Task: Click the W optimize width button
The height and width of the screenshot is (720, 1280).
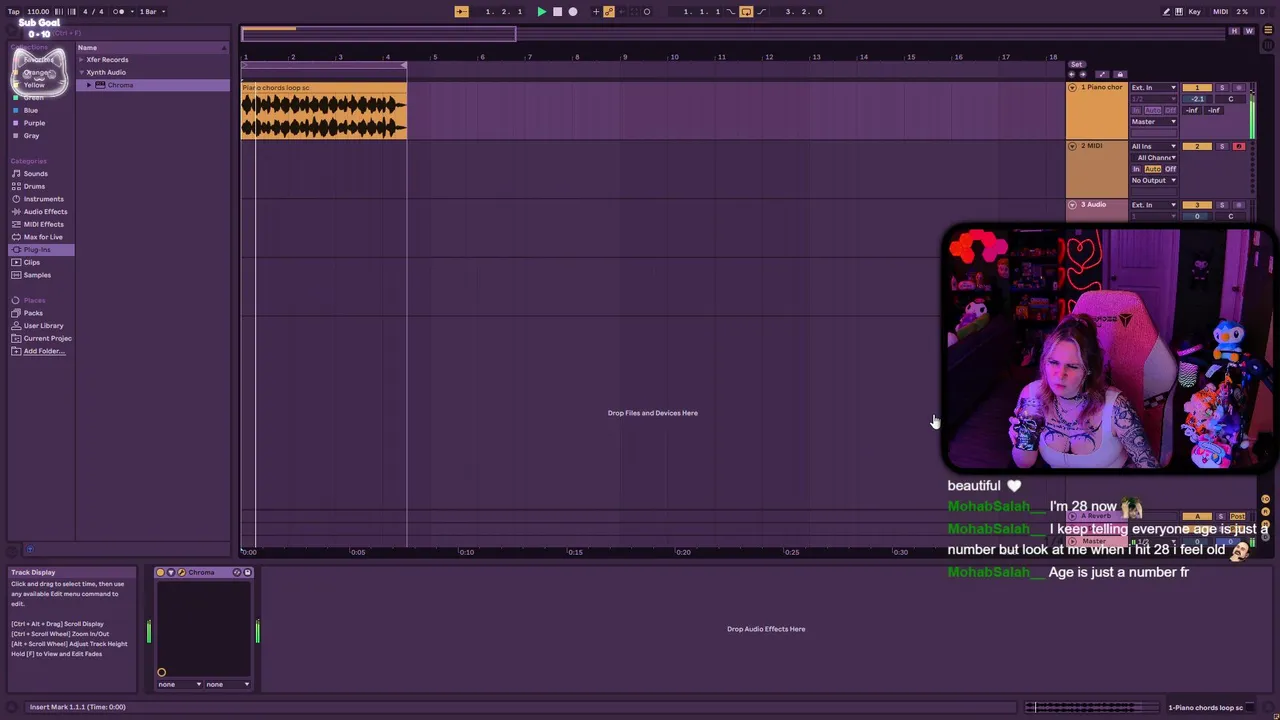Action: (x=1249, y=31)
